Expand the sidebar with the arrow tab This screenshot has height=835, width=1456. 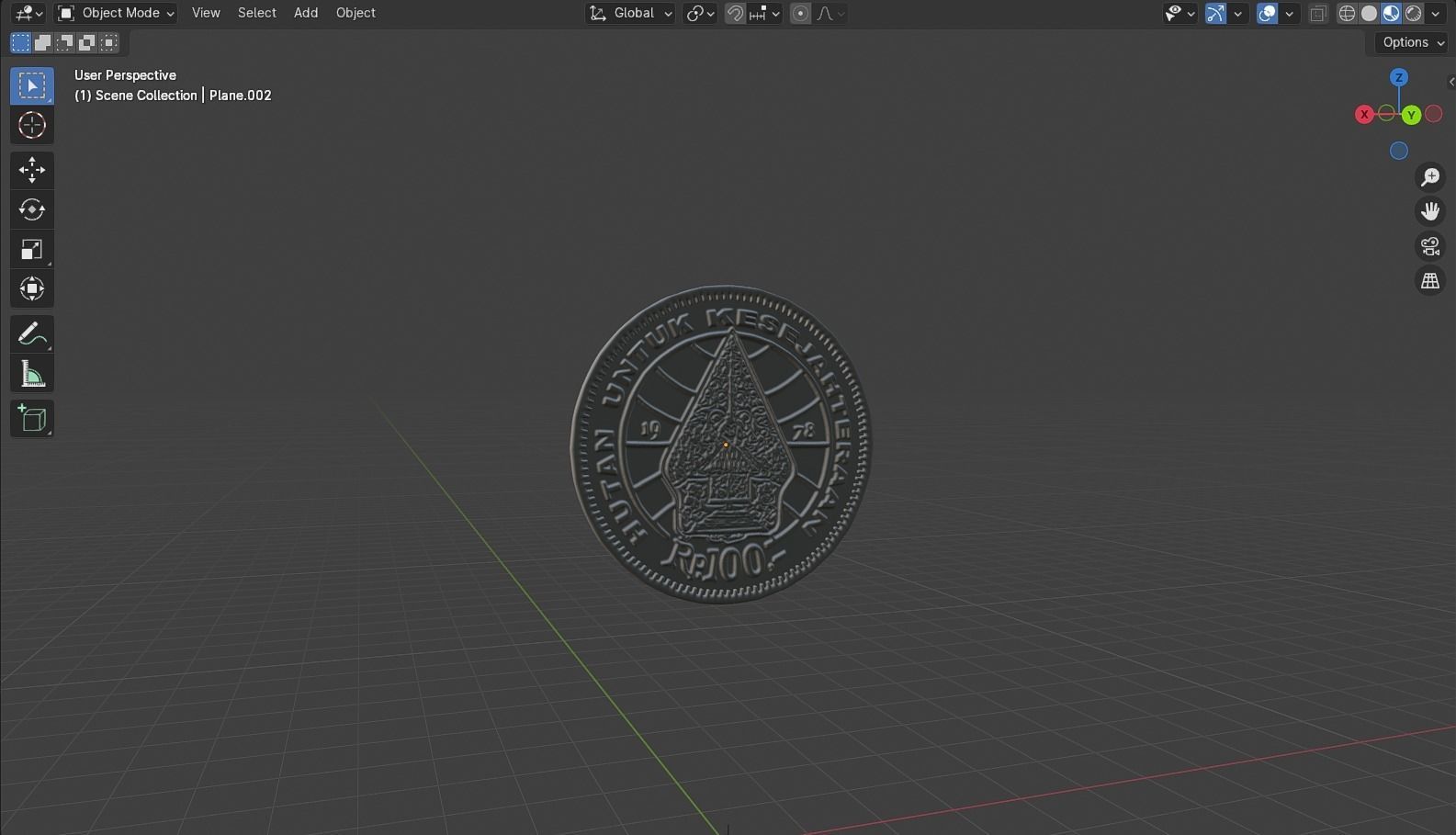(x=1450, y=82)
